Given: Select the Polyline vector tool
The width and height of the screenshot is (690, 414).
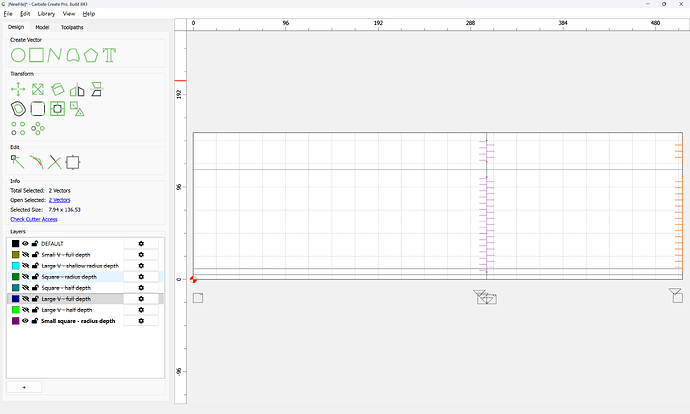Looking at the screenshot, I should tap(55, 55).
